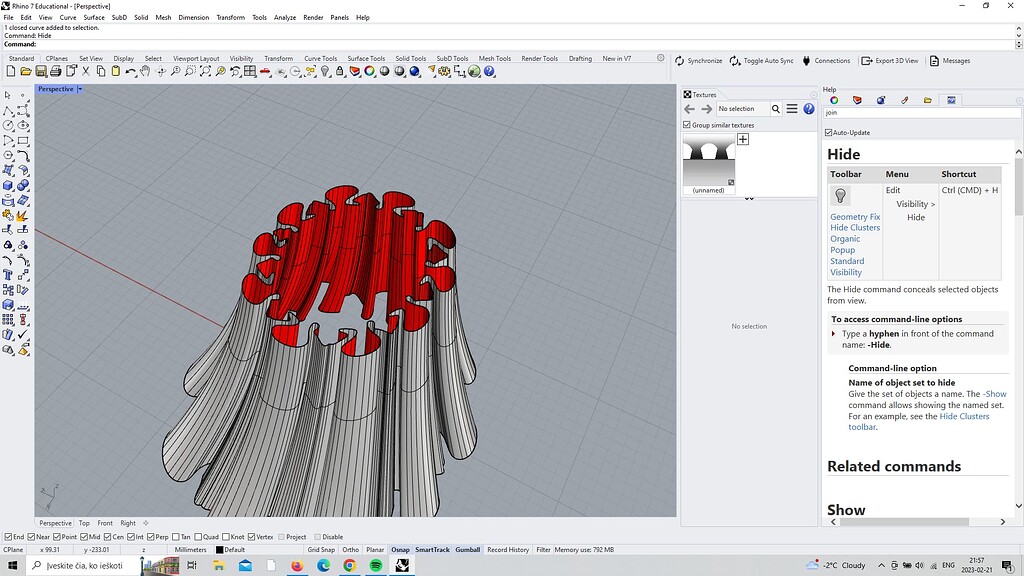This screenshot has height=576, width=1024.
Task: Open the No selection dropdown in Textures panel
Action: point(738,108)
